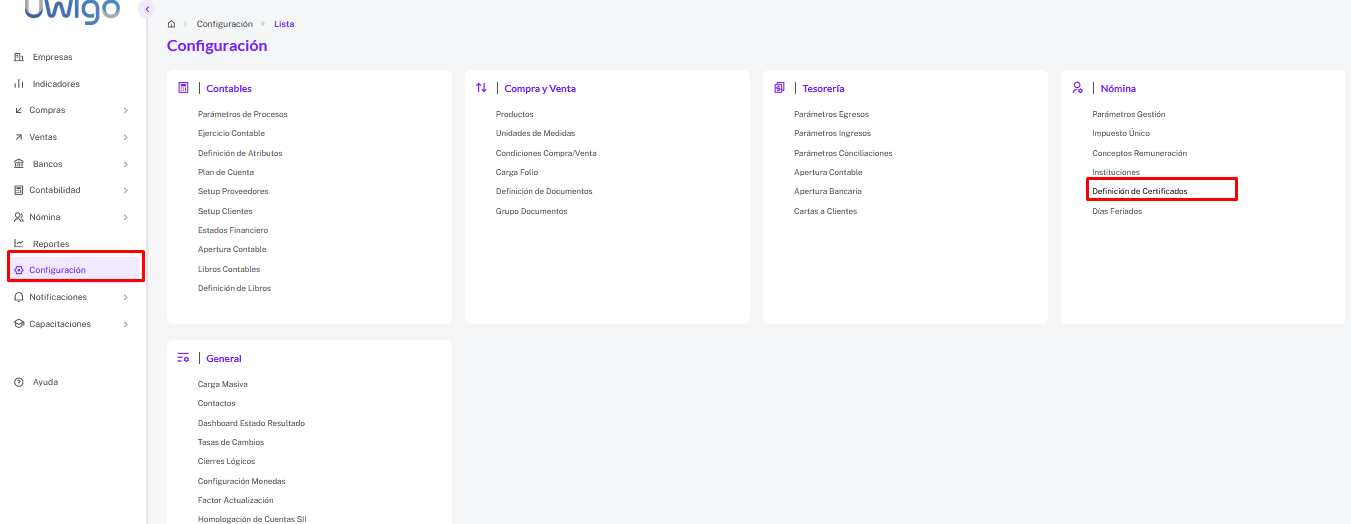Click the Notificaciones bell icon

pyautogui.click(x=19, y=297)
